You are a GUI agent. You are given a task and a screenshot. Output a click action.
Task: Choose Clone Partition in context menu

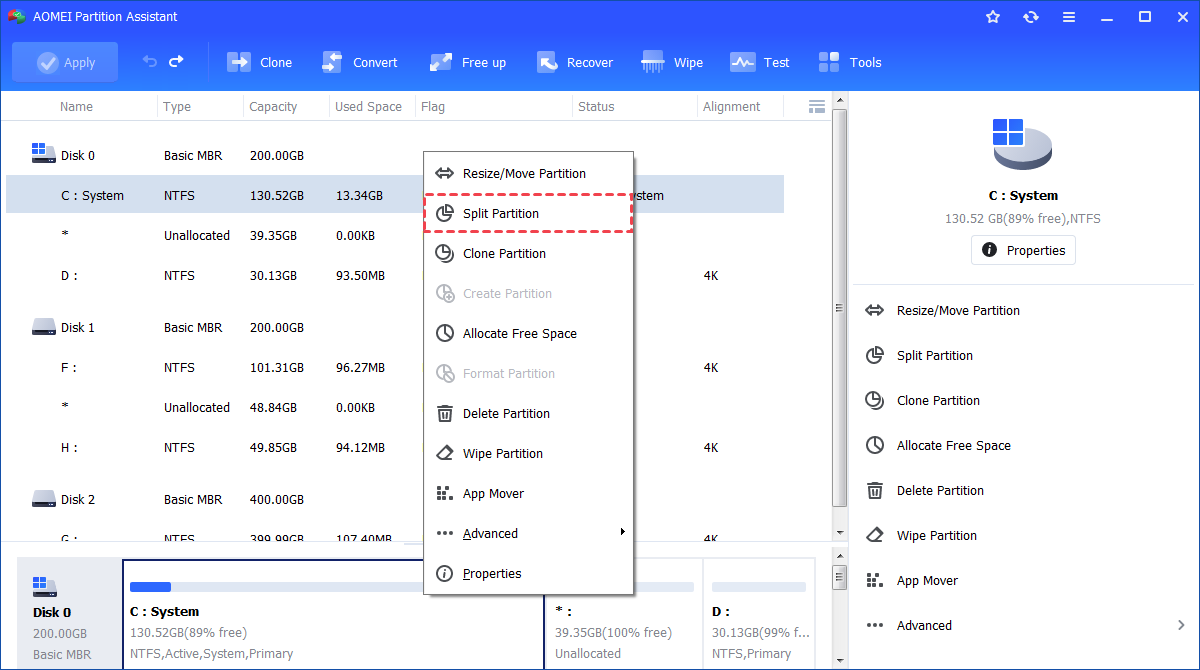[529, 253]
